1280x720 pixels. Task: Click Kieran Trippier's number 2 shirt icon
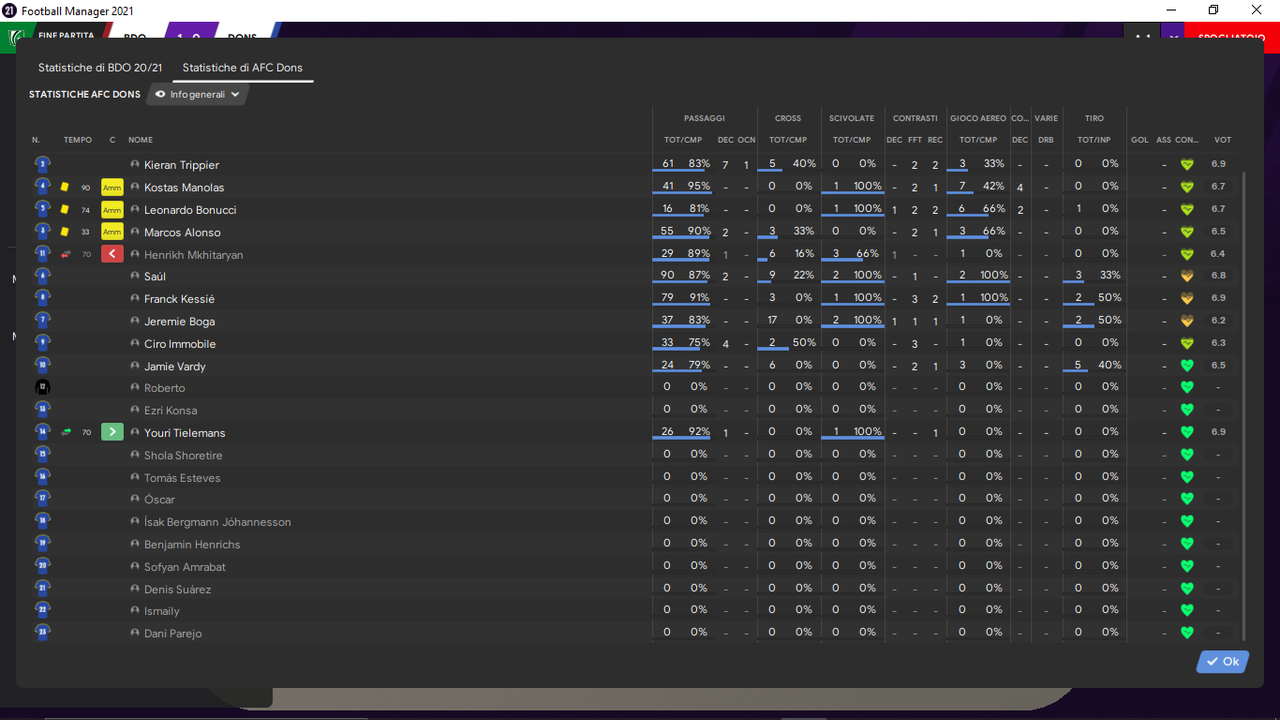tap(42, 163)
